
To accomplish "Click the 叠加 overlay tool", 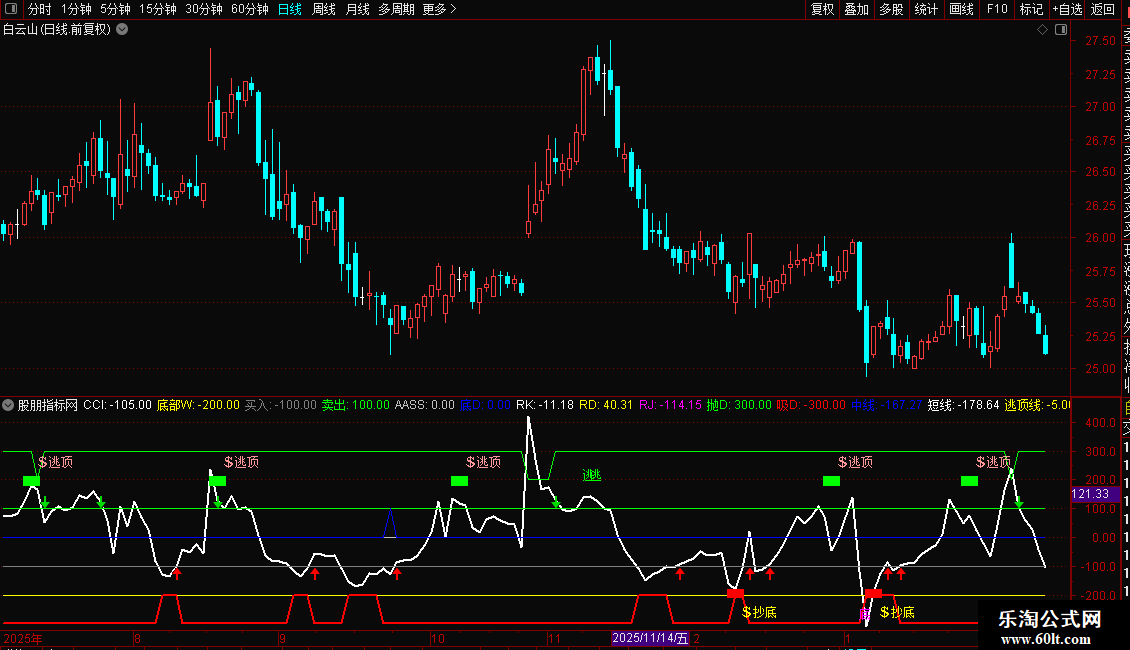I will click(x=856, y=9).
